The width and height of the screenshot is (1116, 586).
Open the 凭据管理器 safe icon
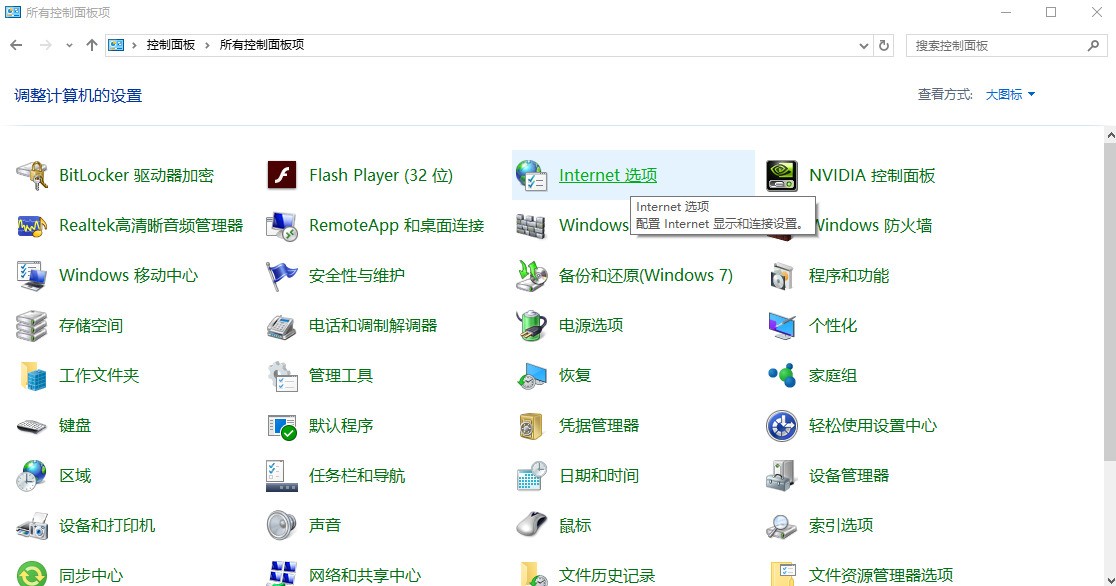(532, 426)
